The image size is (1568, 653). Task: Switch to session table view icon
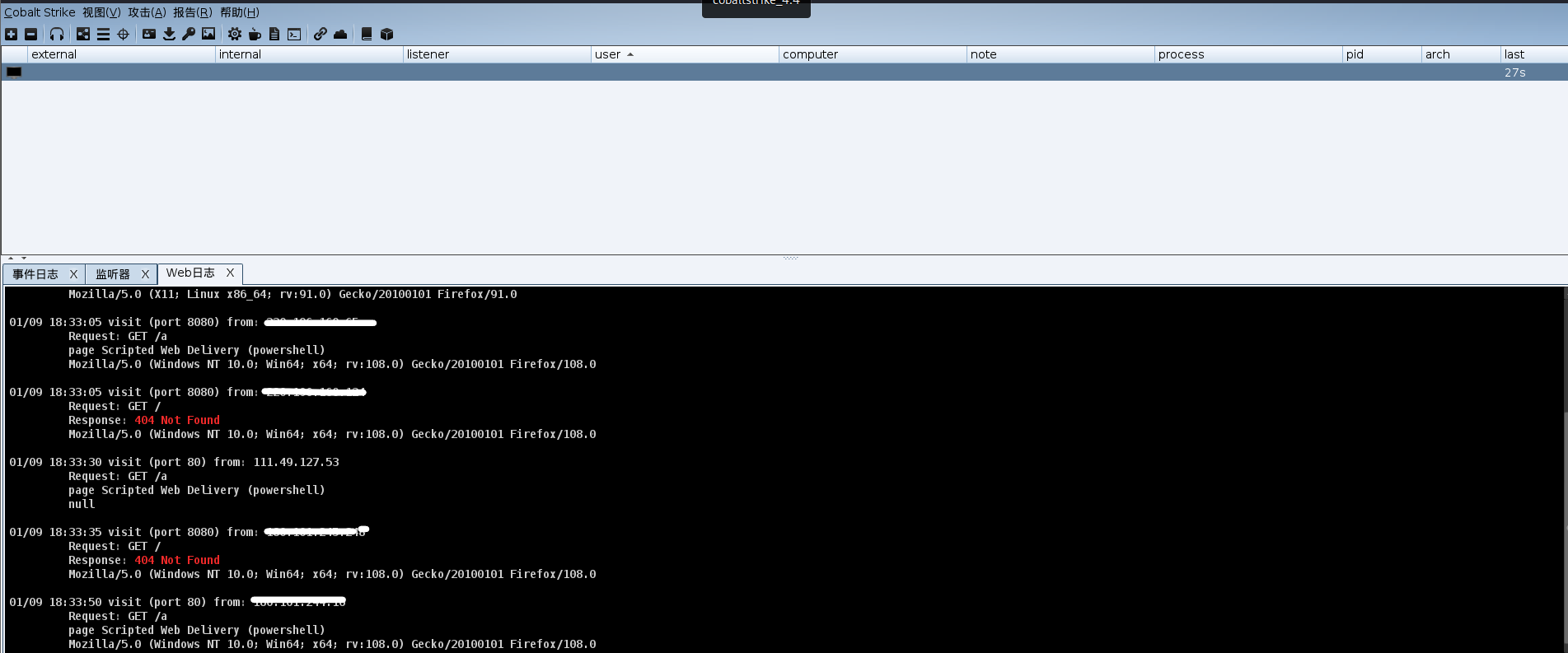[x=103, y=34]
